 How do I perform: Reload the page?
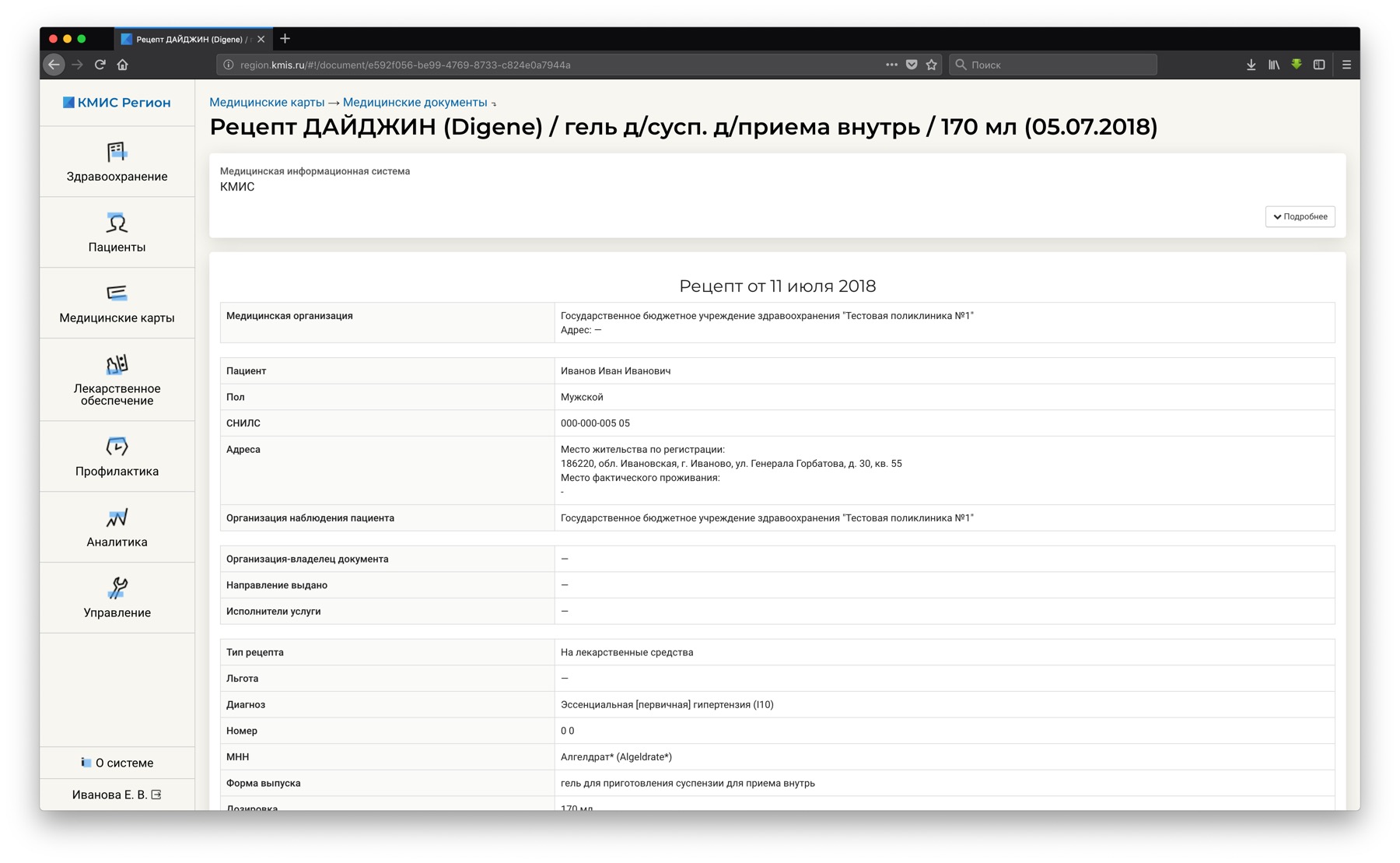100,65
